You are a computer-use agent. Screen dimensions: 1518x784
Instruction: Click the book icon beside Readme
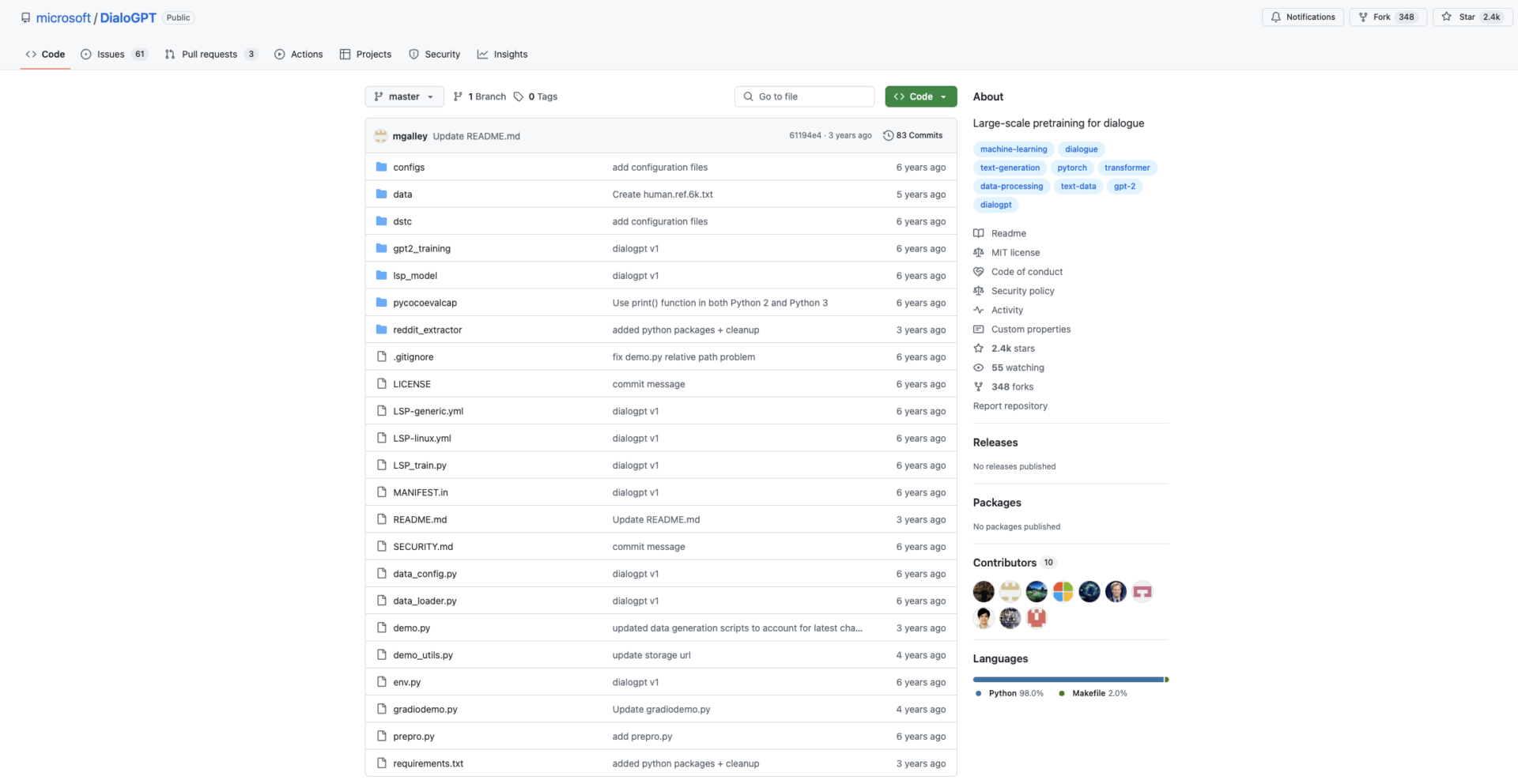pos(979,233)
